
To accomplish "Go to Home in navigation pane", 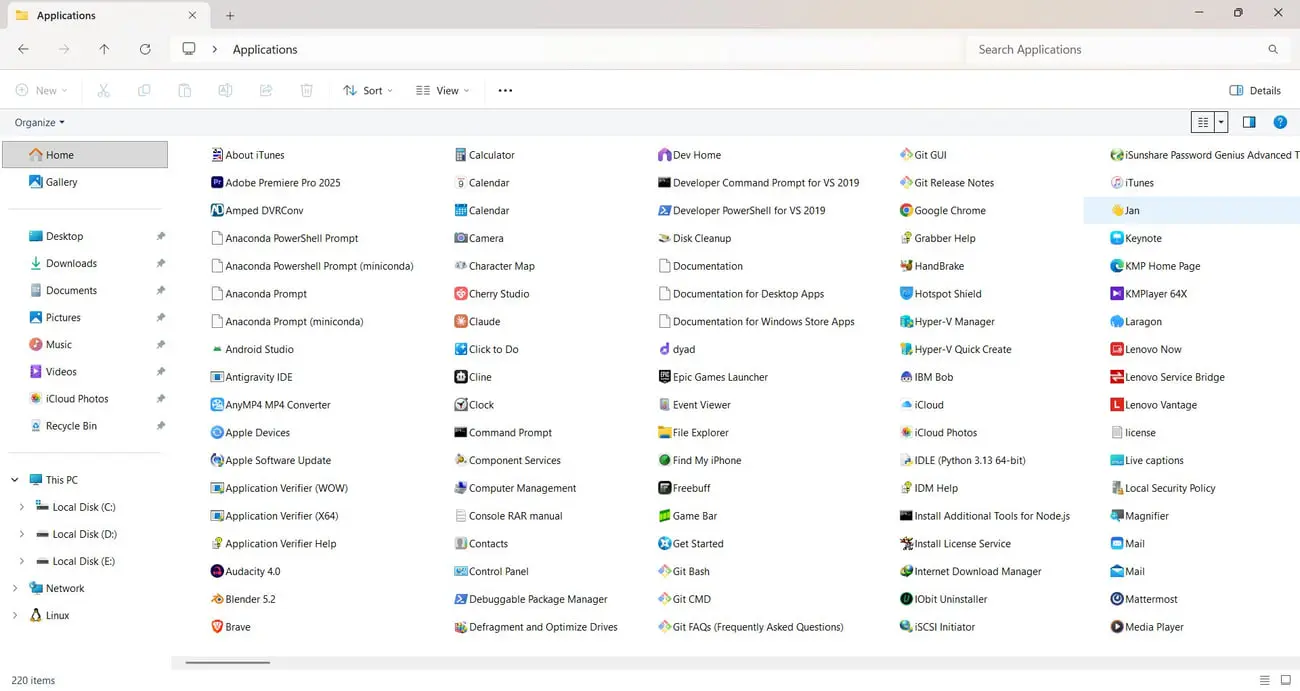I will click(x=85, y=155).
